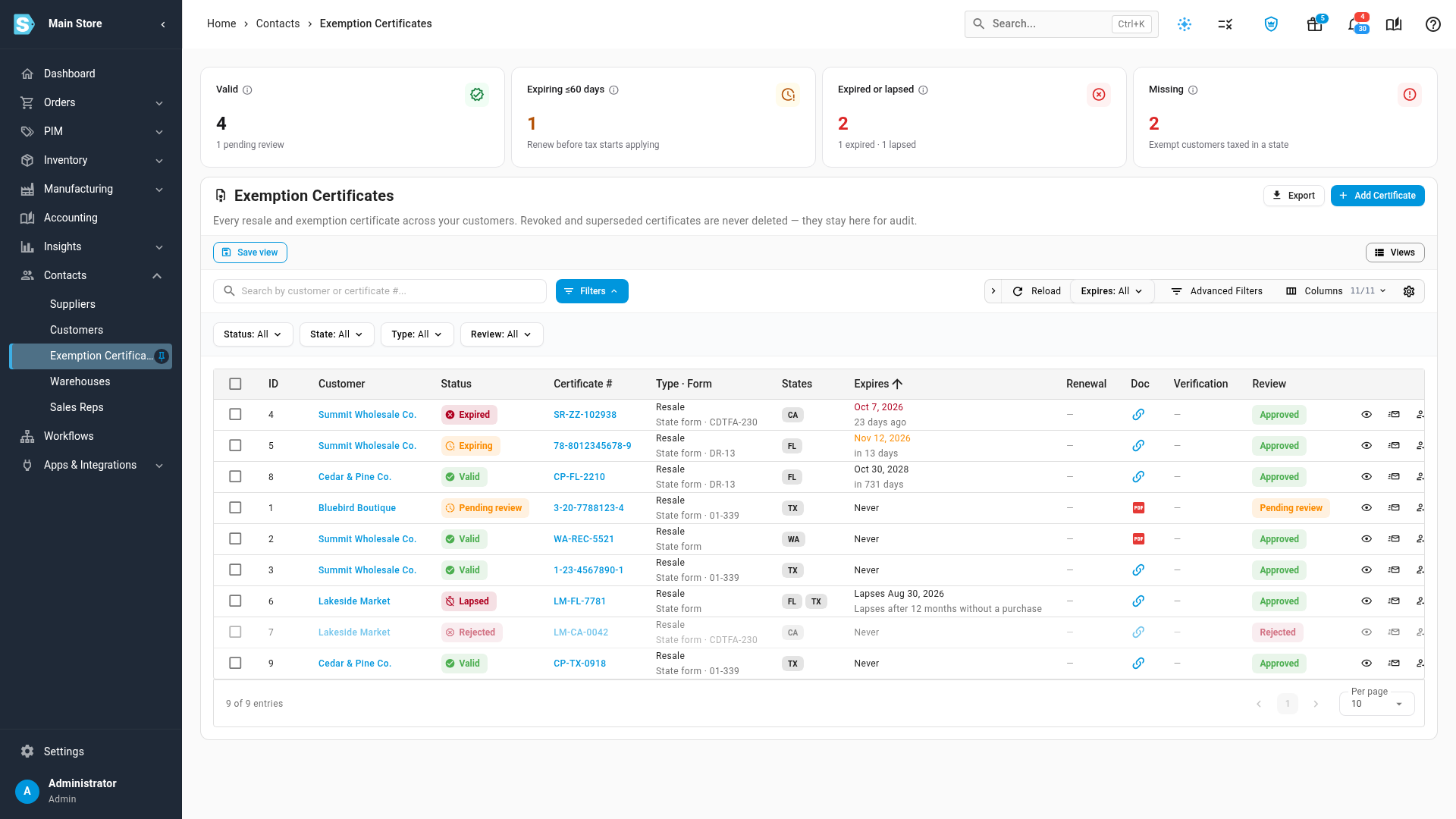Screen dimensions: 1456x819
Task: Open the AI assistant sparkle icon
Action: [x=1185, y=24]
